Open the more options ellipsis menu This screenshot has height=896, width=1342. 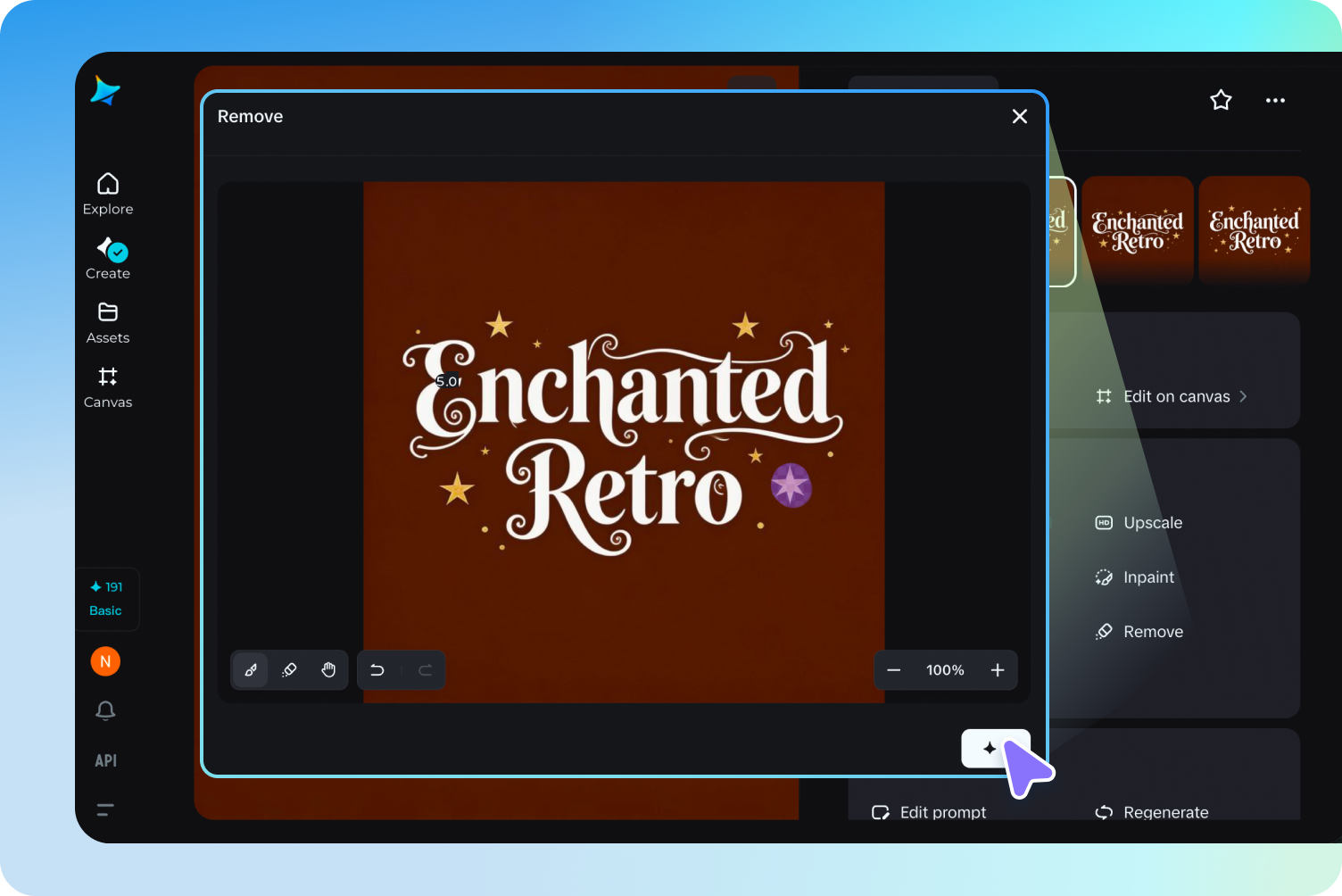[x=1275, y=100]
